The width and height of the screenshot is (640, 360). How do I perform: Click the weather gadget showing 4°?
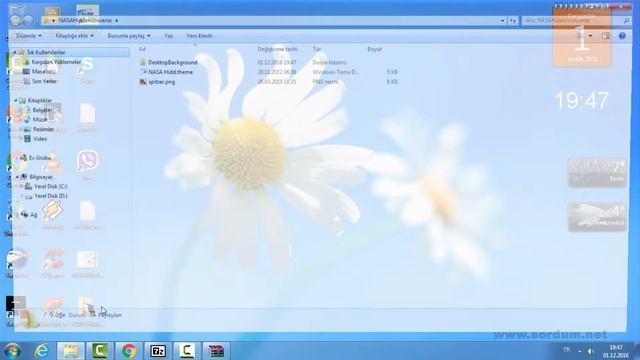click(x=597, y=217)
